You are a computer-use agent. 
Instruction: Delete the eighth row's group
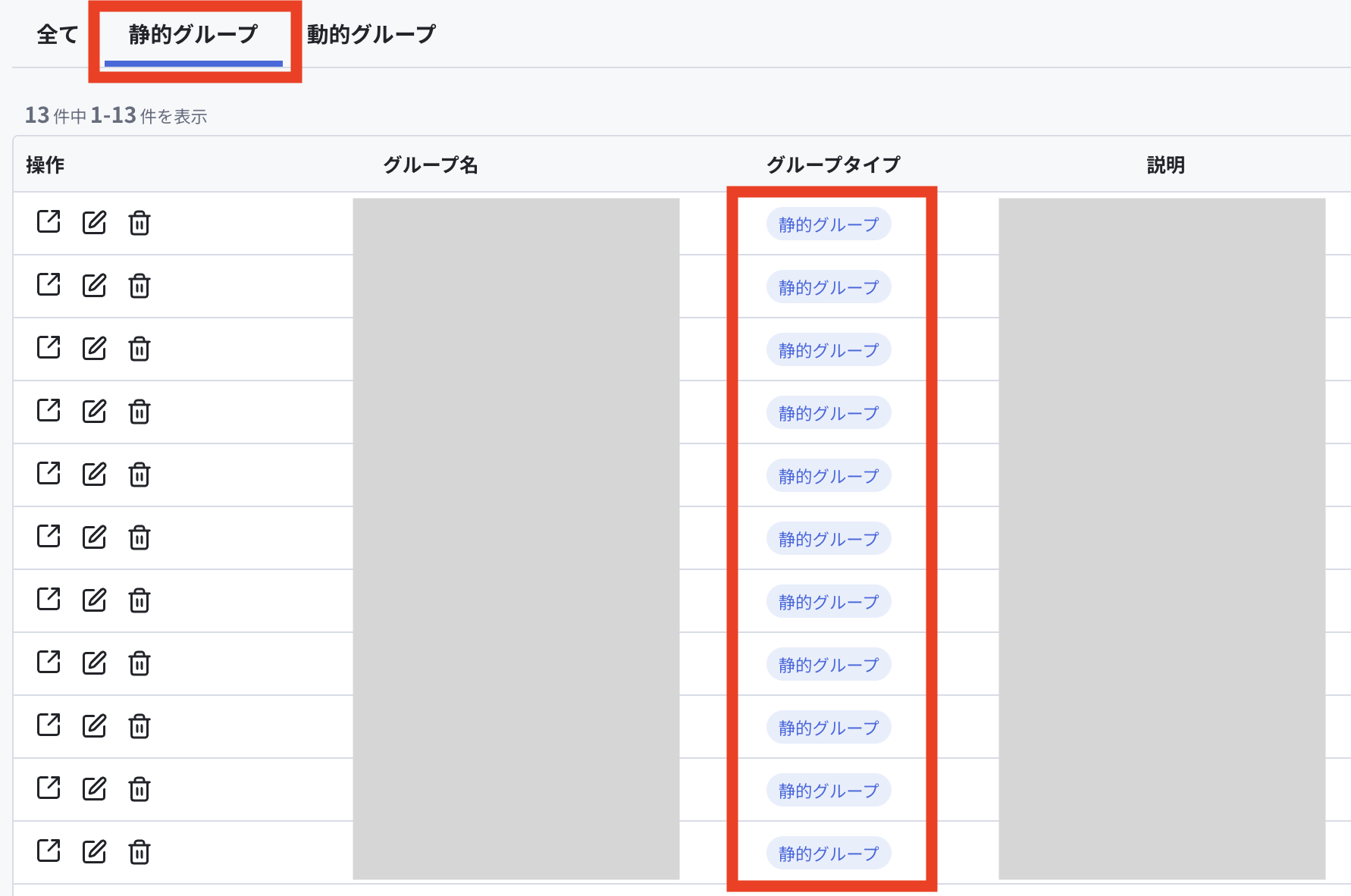(x=139, y=663)
